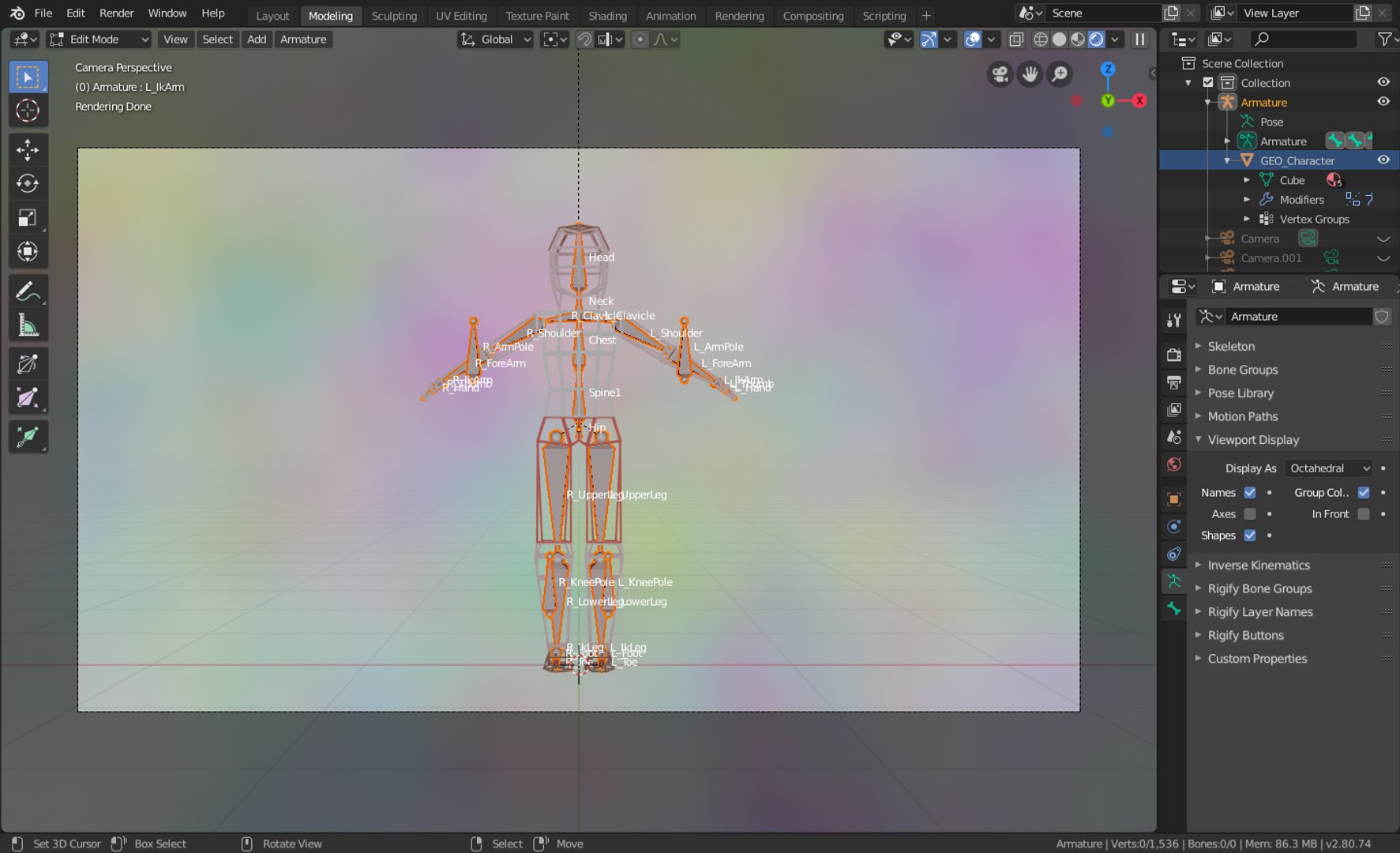Open the Object Data armature properties tab
This screenshot has height=853, width=1400.
pos(1174,581)
